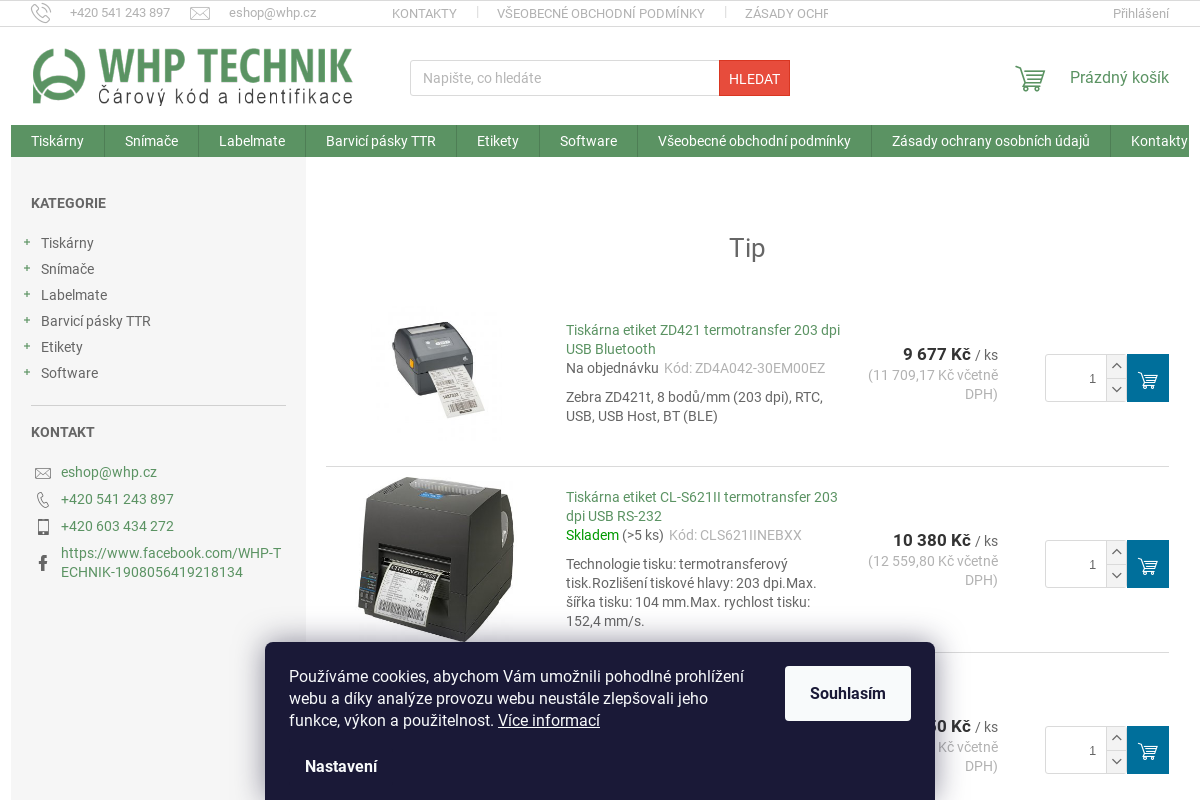The height and width of the screenshot is (800, 1200).
Task: Open the Labelmate menu in the green navigation bar
Action: [x=252, y=141]
